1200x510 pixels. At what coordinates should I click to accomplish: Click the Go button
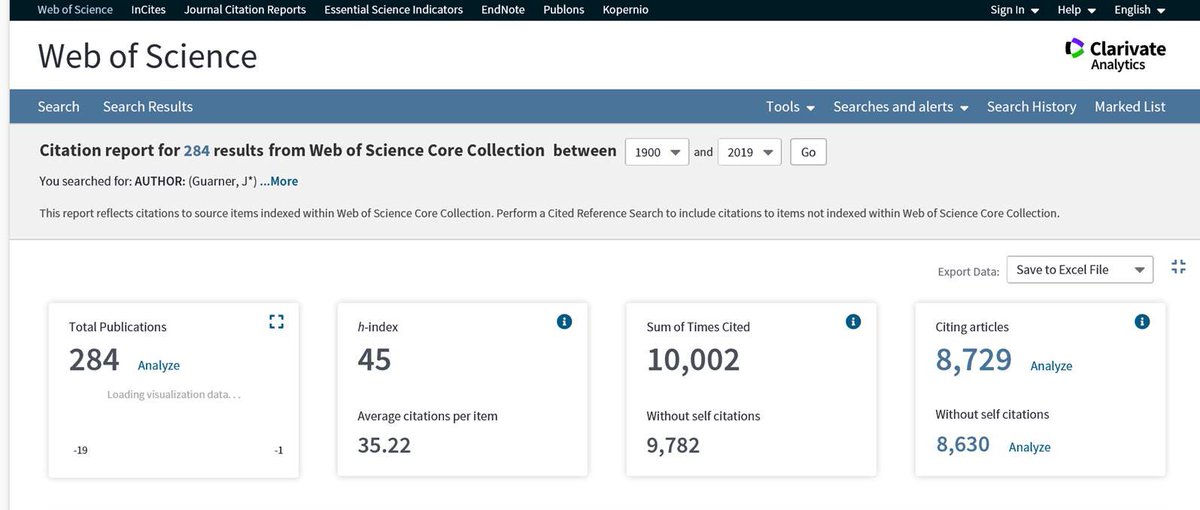click(808, 152)
